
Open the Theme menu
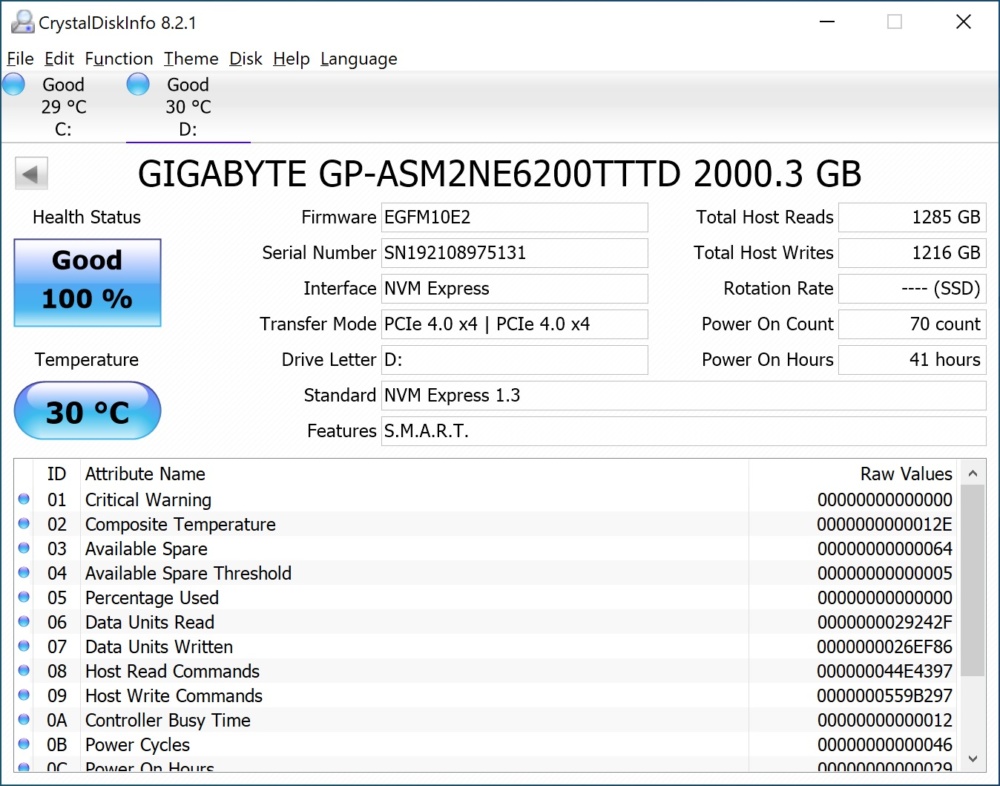(x=191, y=59)
